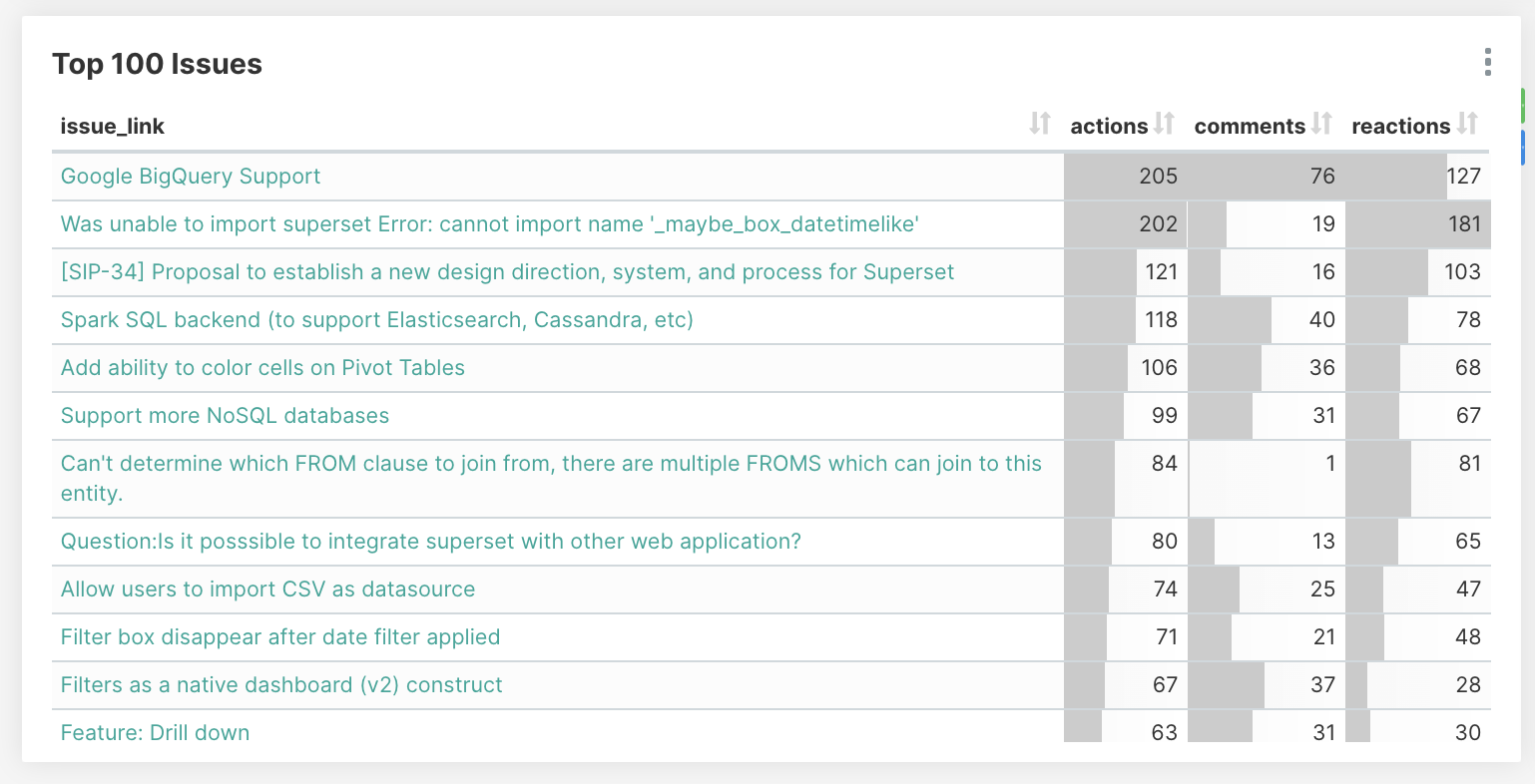Open the Google BigQuery Support issue
This screenshot has width=1535, height=784.
coord(191,177)
